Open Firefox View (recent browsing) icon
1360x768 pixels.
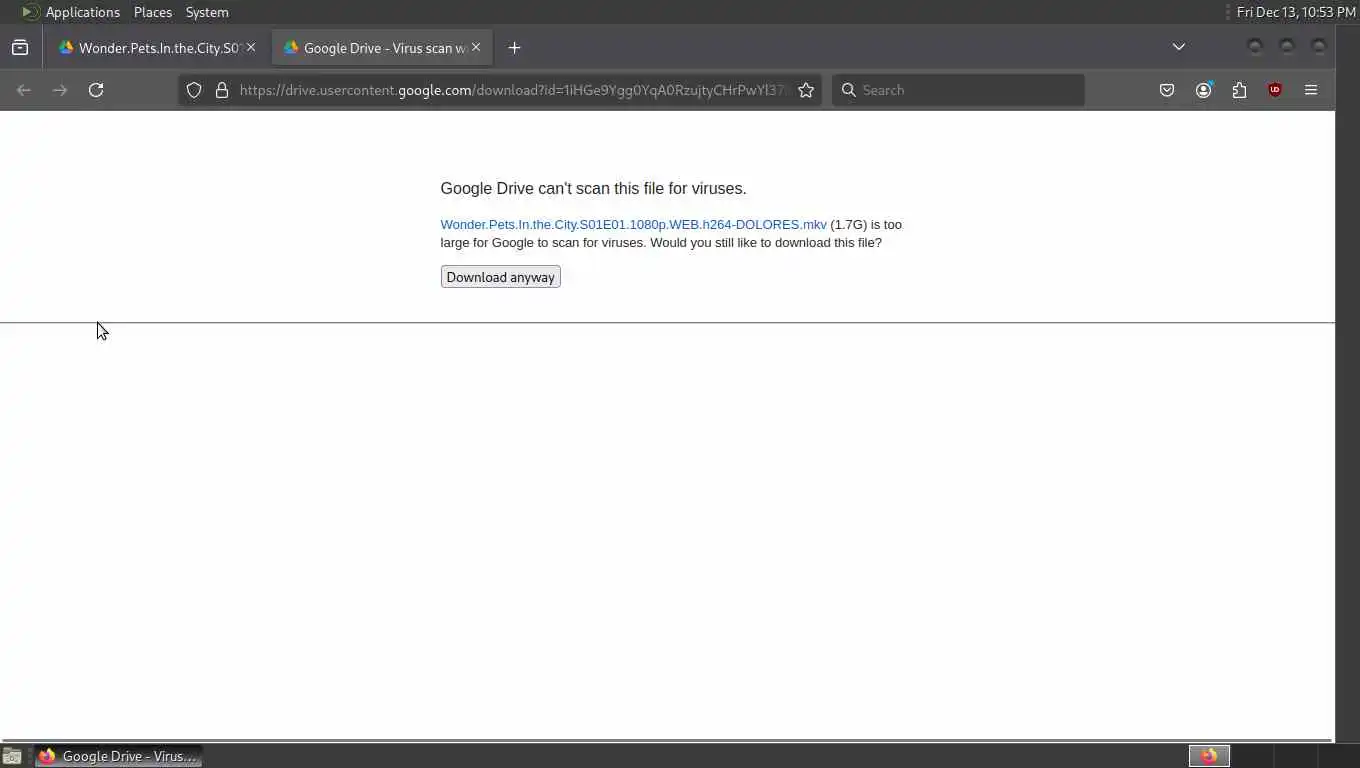[20, 47]
